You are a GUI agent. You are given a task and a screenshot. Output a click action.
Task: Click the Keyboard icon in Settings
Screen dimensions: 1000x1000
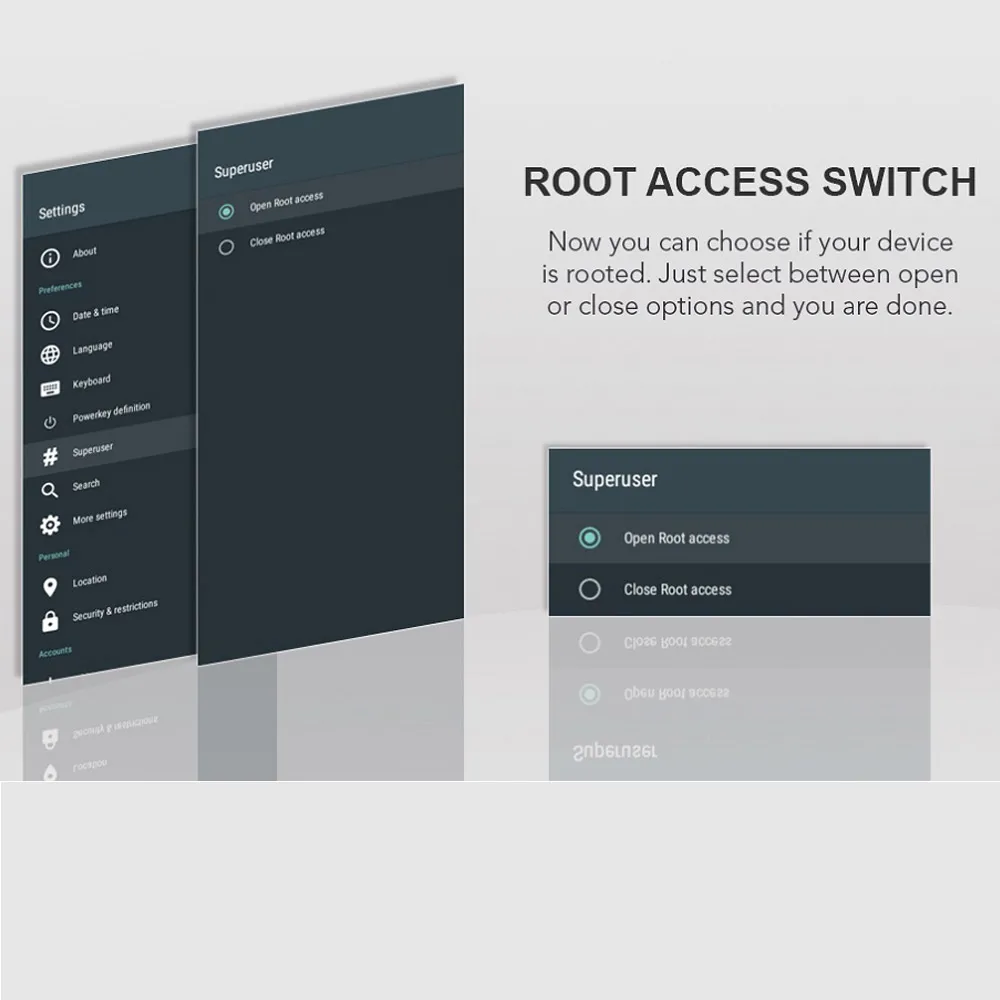tap(50, 388)
